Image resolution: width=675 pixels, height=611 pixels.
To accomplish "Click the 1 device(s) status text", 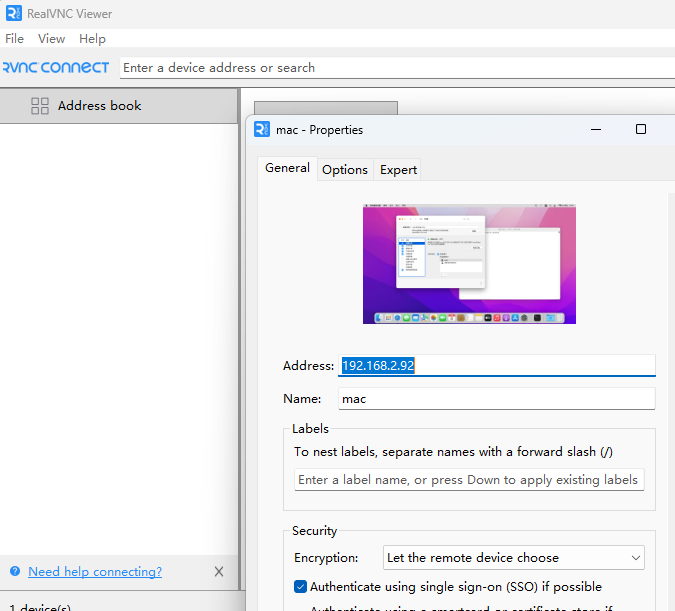I will pos(40,607).
